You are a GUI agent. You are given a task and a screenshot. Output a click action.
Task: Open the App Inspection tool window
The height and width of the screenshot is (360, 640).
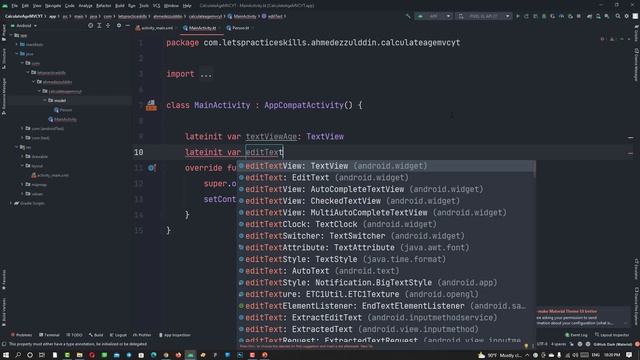175,335
